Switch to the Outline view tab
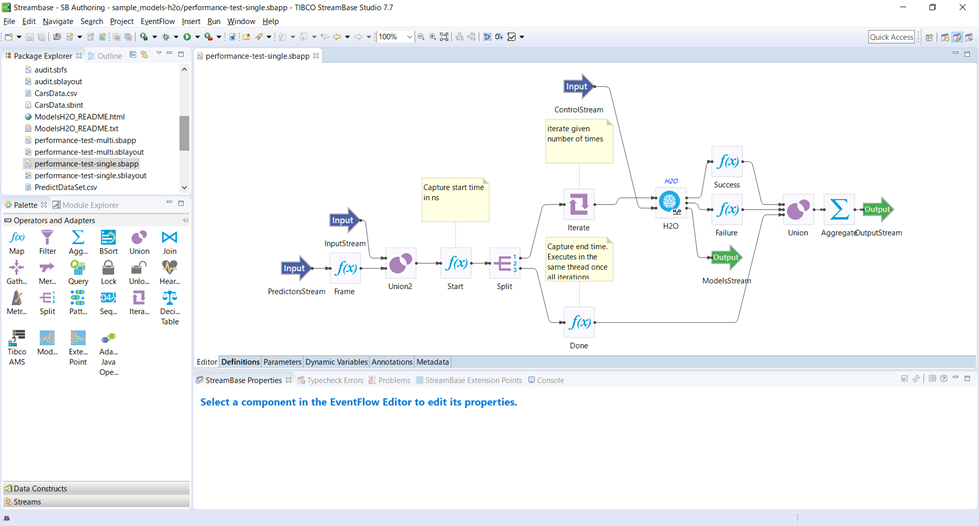Image resolution: width=979 pixels, height=526 pixels. 104,56
